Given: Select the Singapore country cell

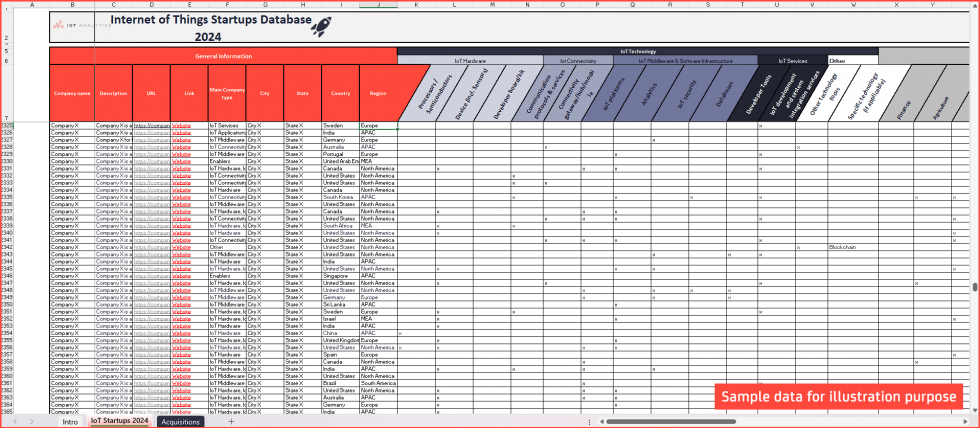Looking at the screenshot, I should pyautogui.click(x=341, y=276).
